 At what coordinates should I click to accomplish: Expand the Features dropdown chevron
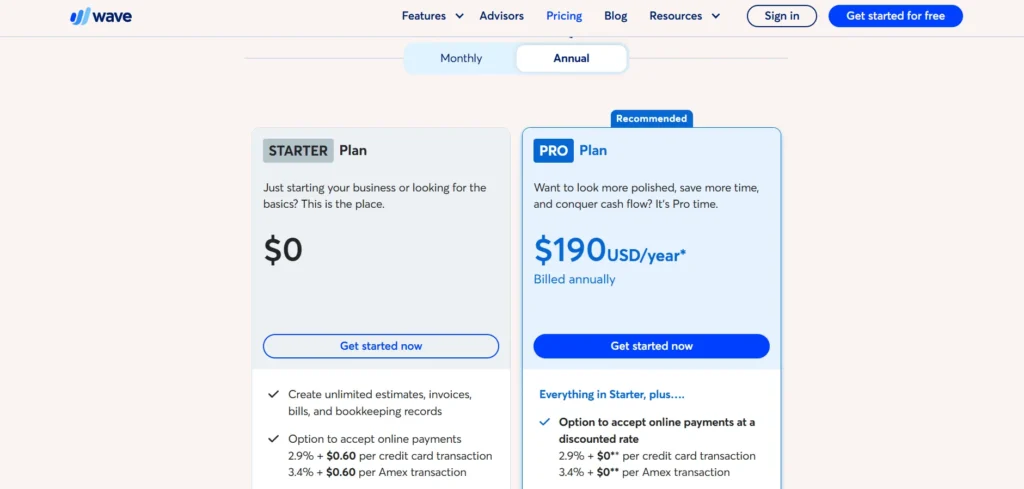pos(459,16)
